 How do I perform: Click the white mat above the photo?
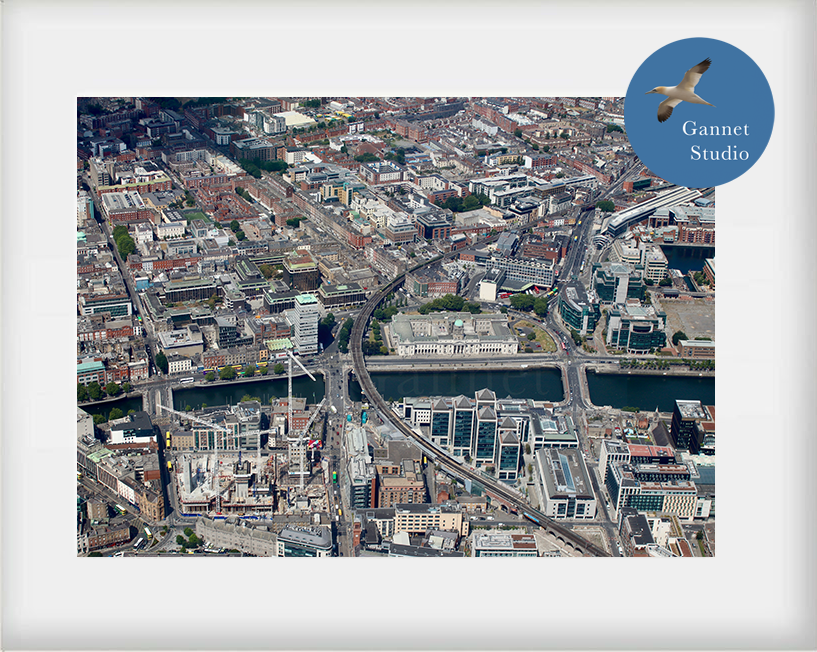coord(350,60)
